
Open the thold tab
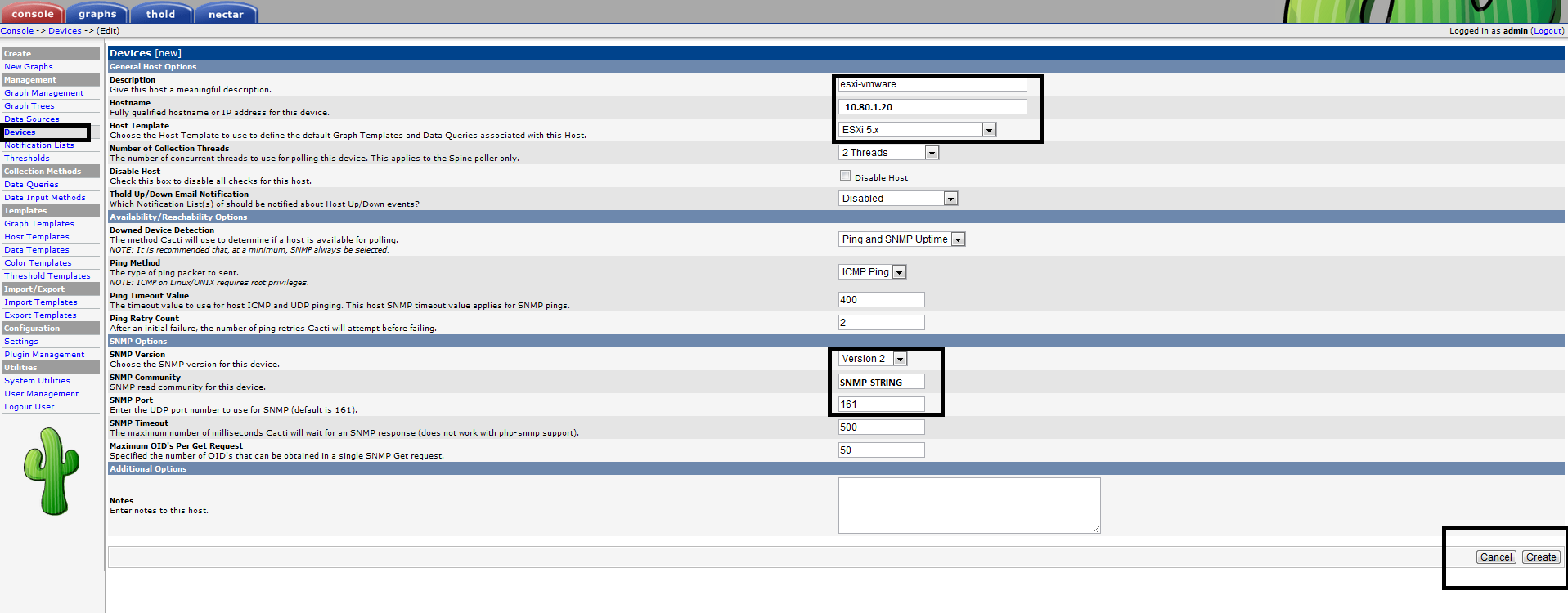[160, 13]
